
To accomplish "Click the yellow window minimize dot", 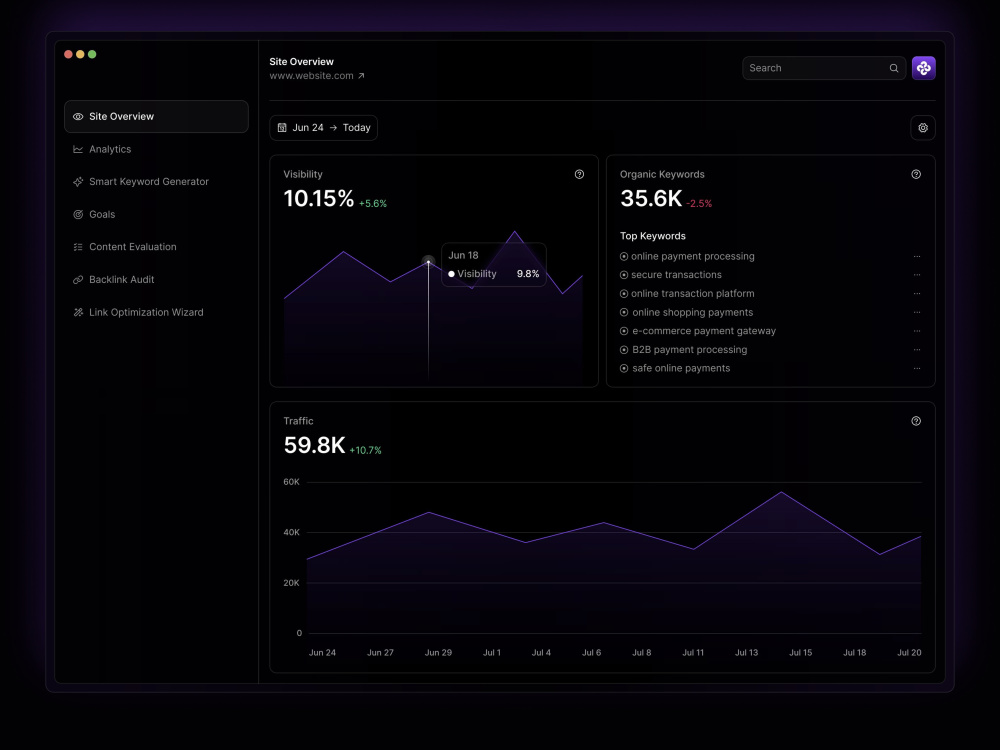I will 80,54.
